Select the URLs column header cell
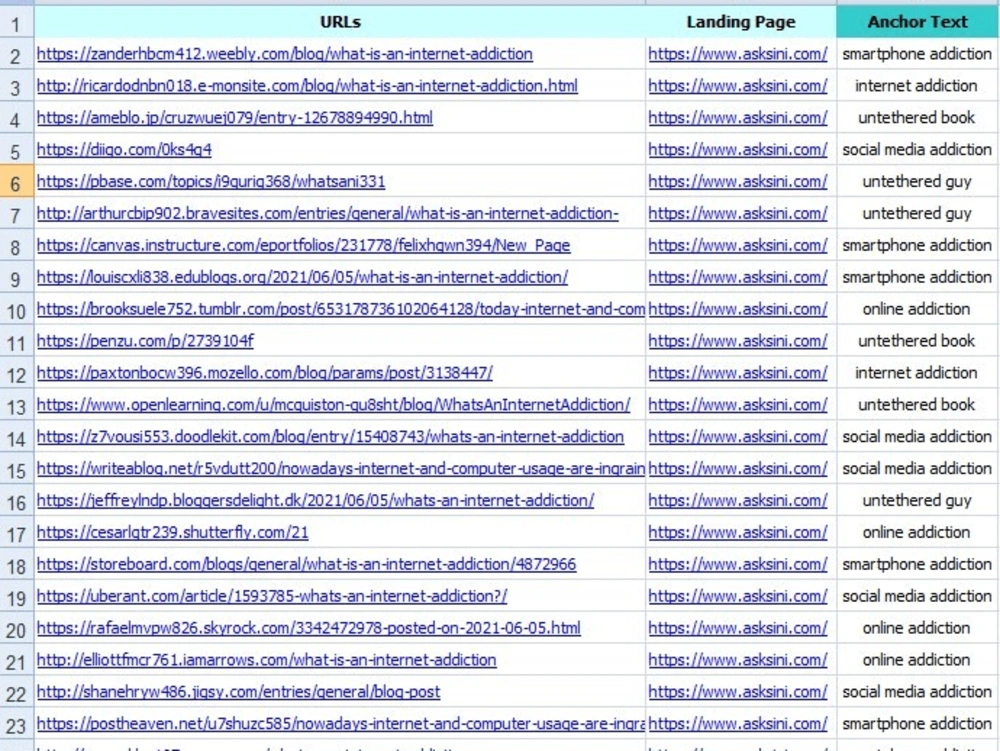The image size is (1000, 751). point(340,22)
